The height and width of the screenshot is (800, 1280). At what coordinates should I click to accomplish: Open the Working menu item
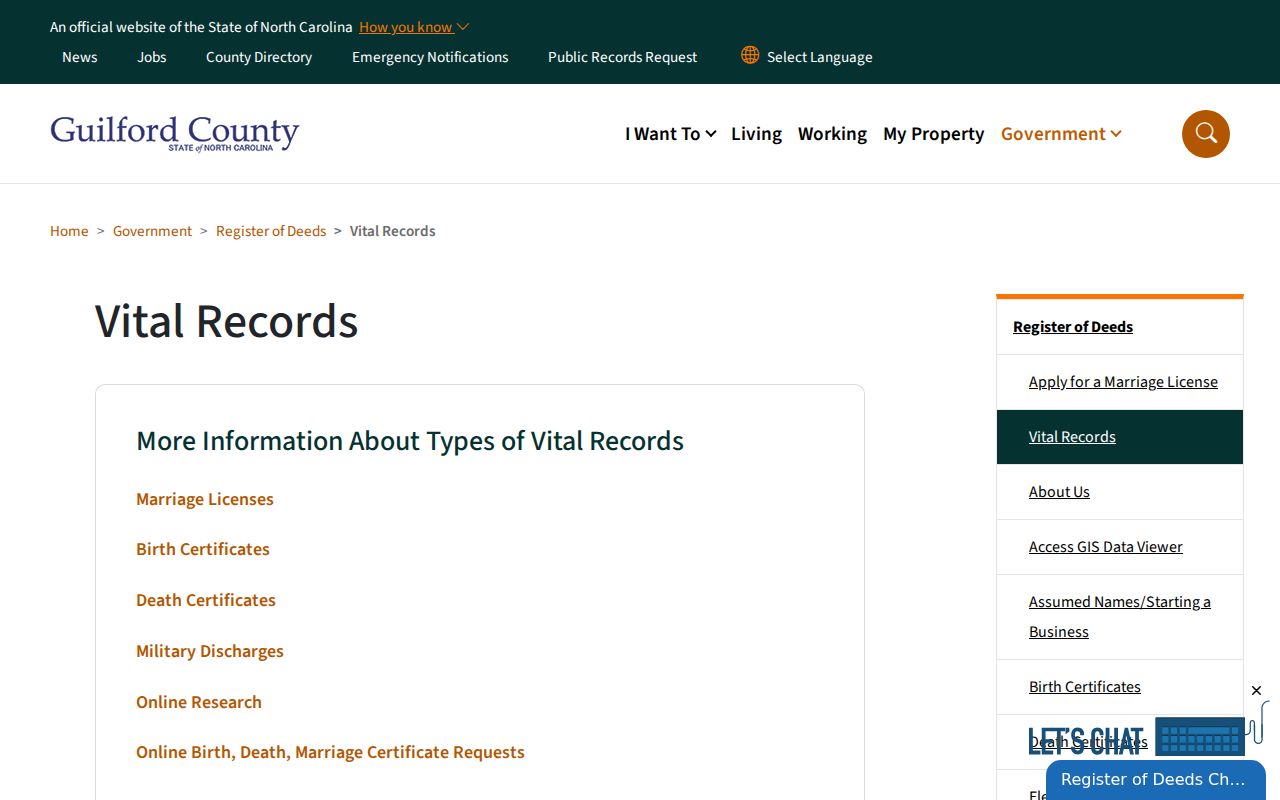832,133
